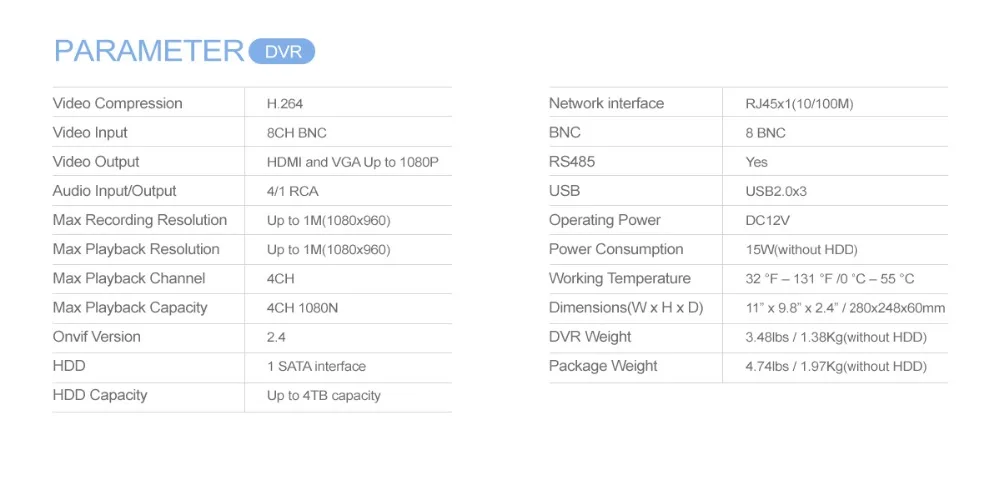Screen dimensions: 1000x485
Task: Select the Max Playback Channel 4CH value
Action: (281, 279)
